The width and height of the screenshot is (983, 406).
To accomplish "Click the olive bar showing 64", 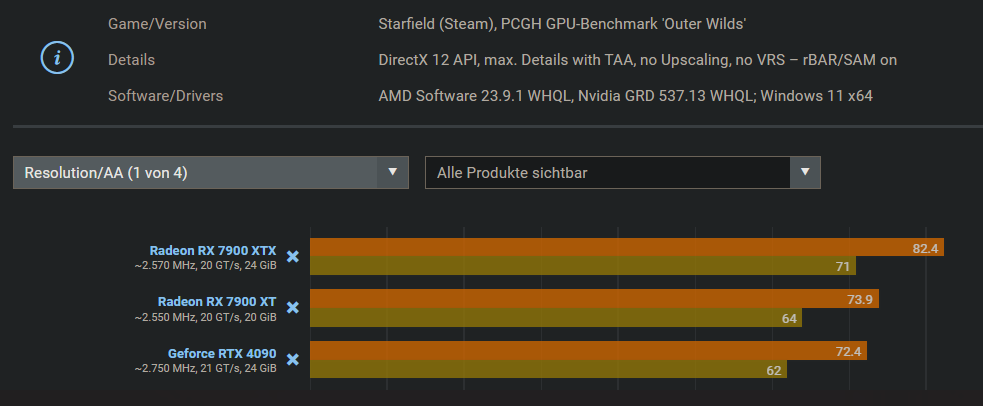I will (556, 318).
